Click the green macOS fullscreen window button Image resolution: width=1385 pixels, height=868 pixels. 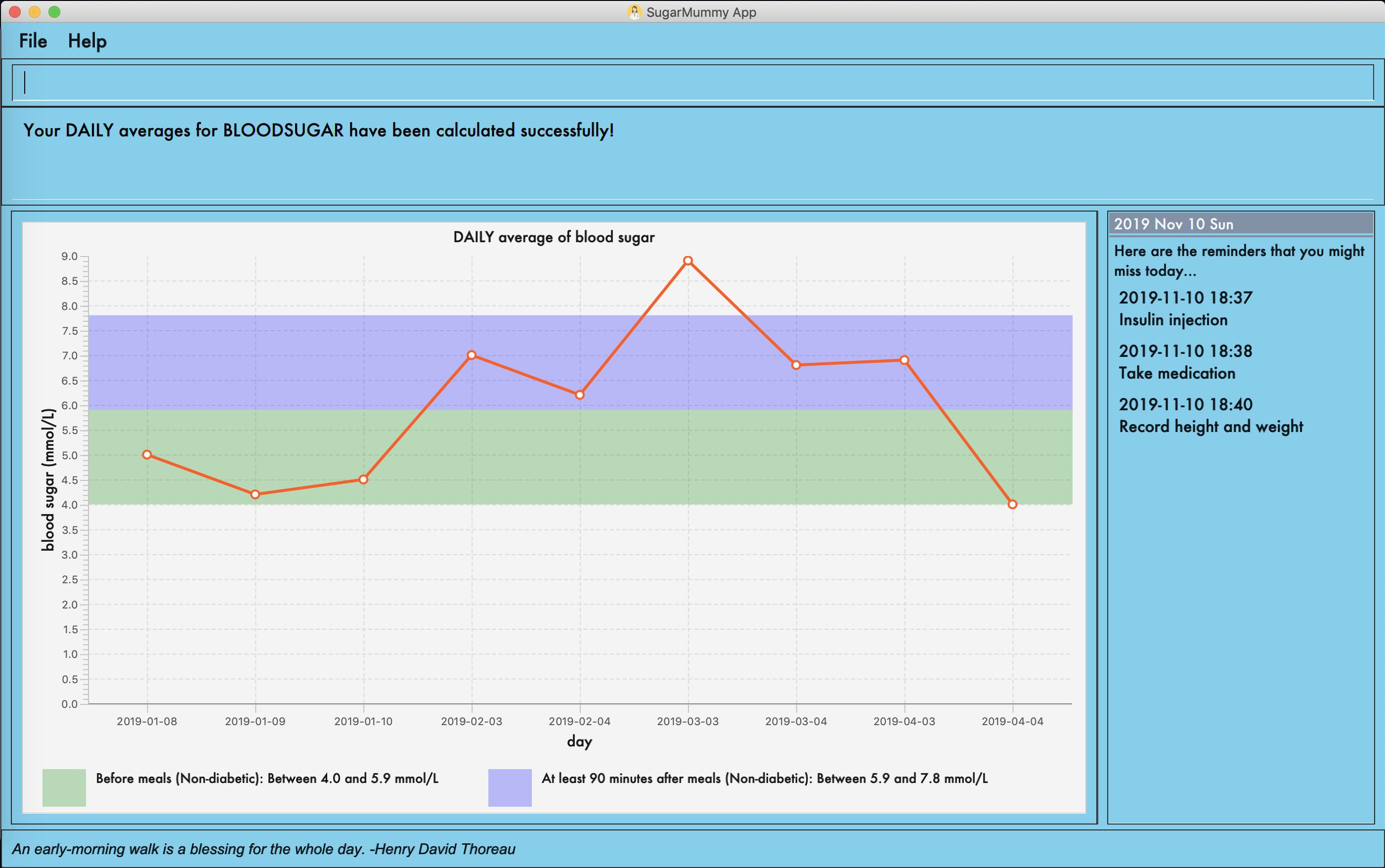click(x=54, y=12)
